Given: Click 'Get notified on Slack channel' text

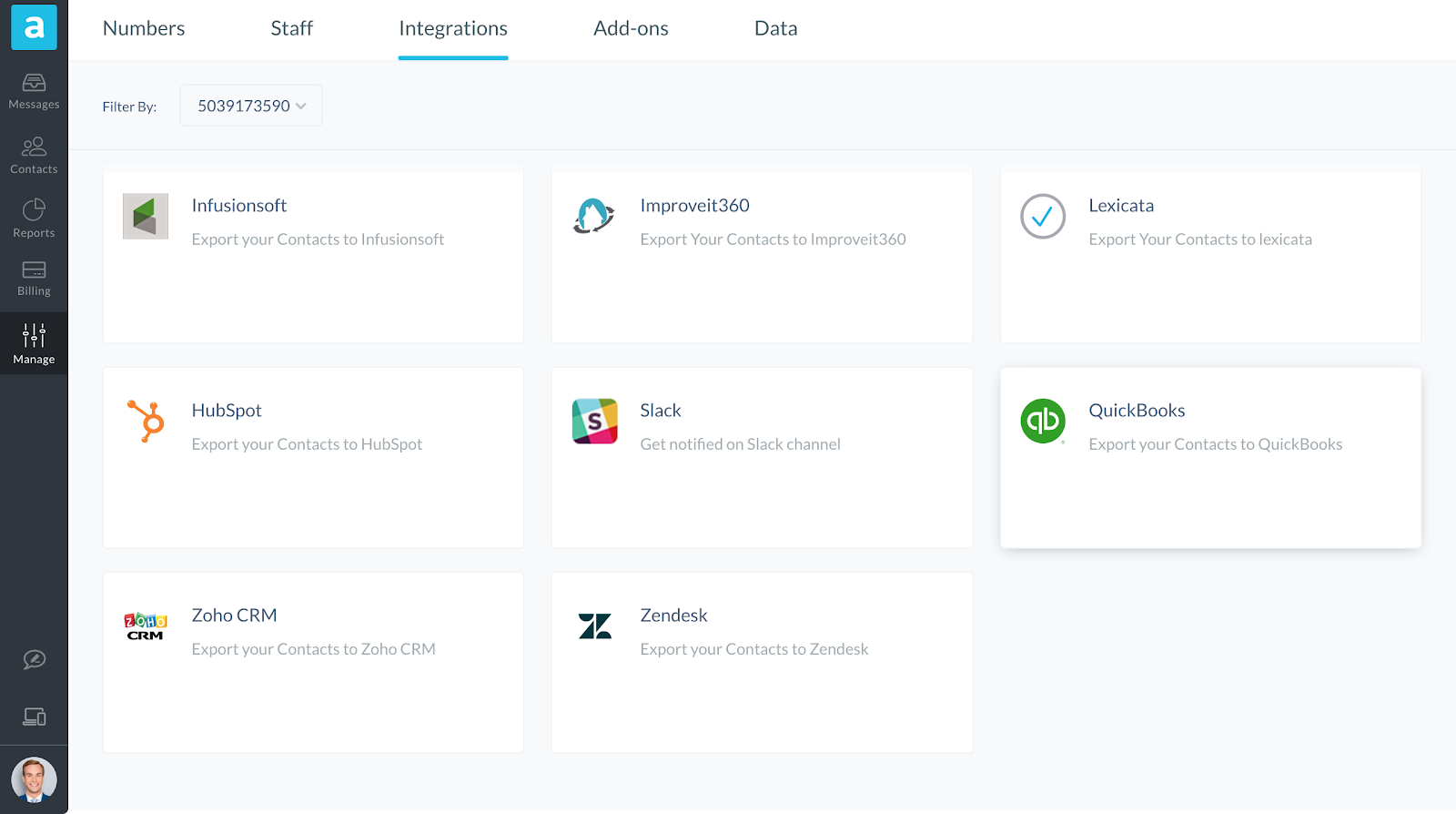Looking at the screenshot, I should point(740,444).
